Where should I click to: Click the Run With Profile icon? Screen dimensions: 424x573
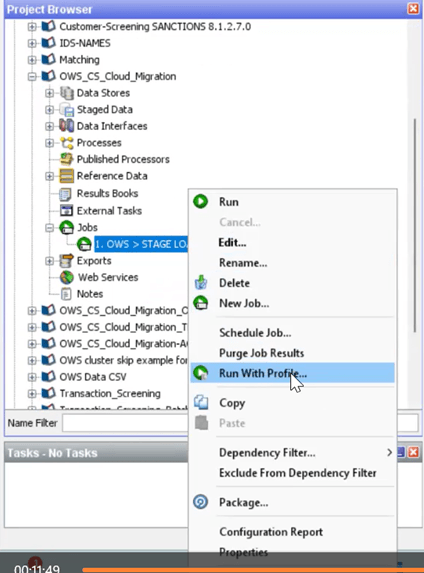coord(200,373)
